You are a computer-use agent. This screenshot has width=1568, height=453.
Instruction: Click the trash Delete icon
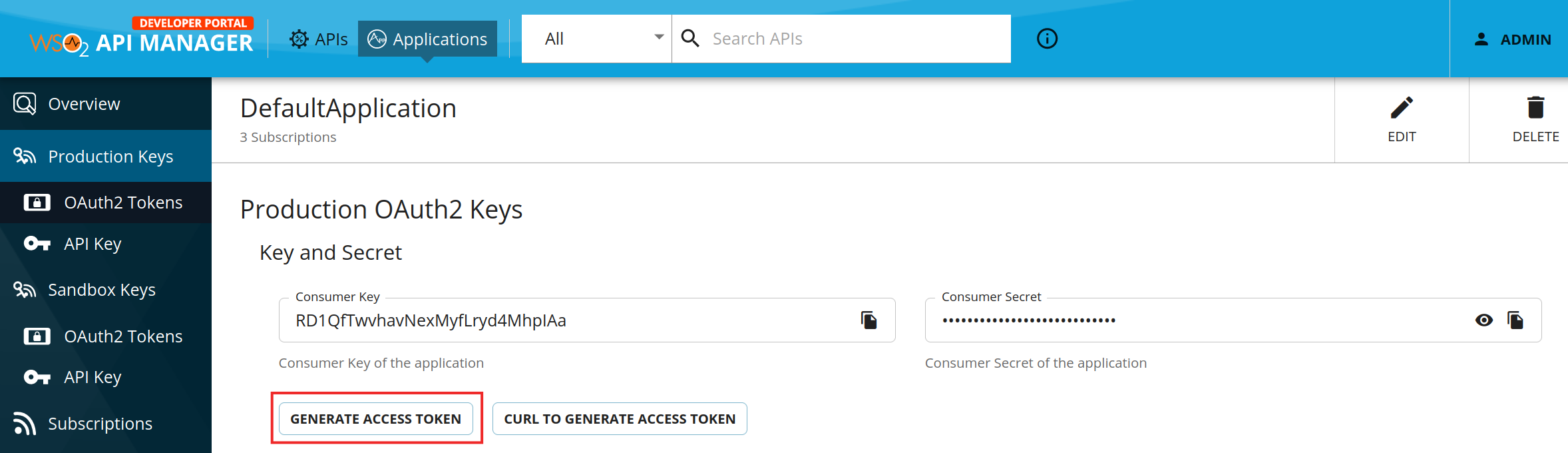pyautogui.click(x=1535, y=108)
